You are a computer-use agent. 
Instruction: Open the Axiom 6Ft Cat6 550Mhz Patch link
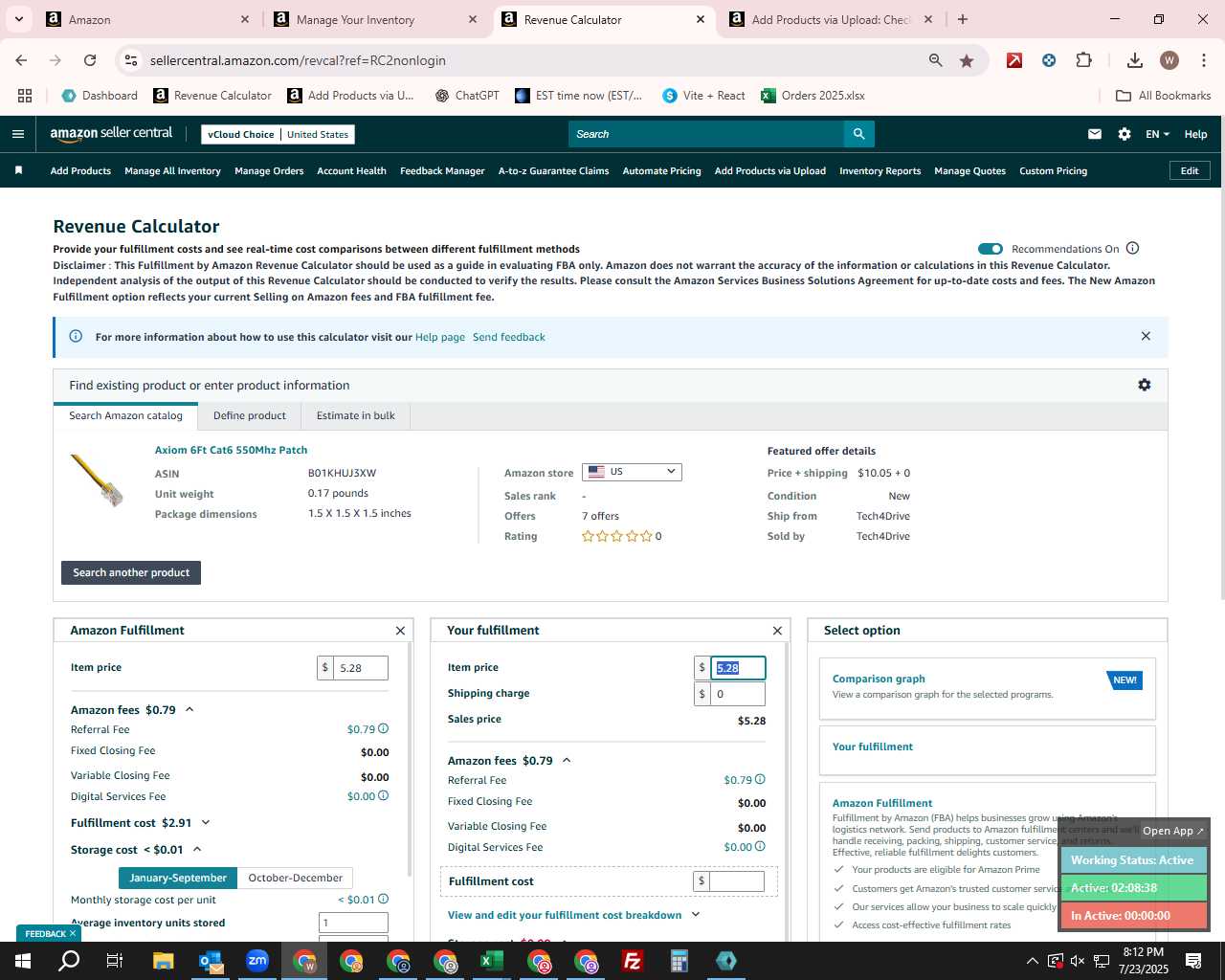[231, 450]
